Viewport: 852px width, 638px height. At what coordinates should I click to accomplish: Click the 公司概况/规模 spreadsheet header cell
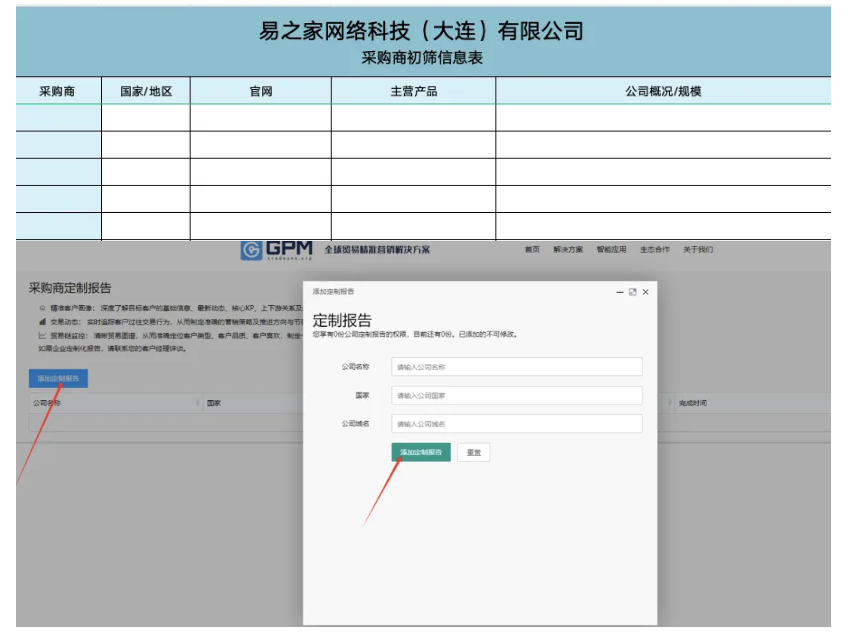point(662,91)
